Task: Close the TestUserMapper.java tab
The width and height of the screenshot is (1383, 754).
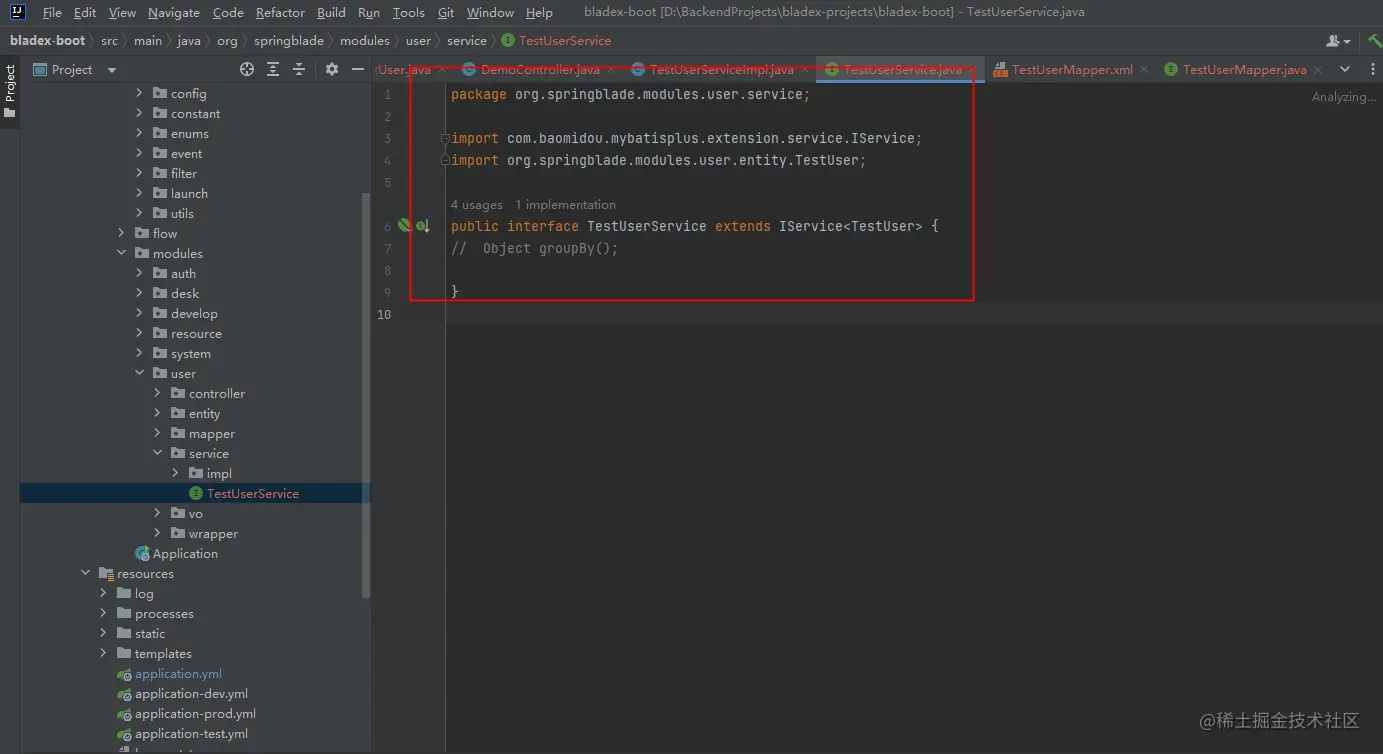Action: [1318, 70]
